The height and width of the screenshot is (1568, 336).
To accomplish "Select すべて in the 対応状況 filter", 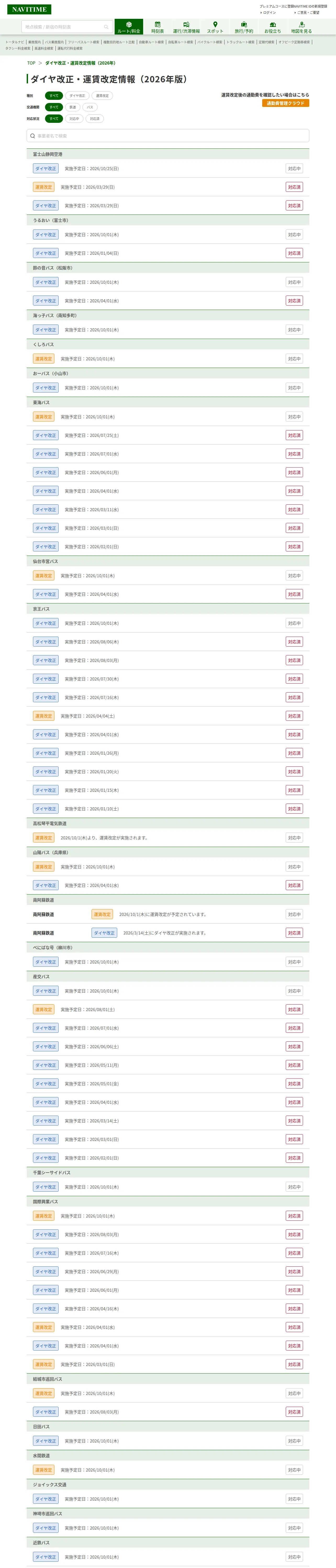I will pos(54,119).
